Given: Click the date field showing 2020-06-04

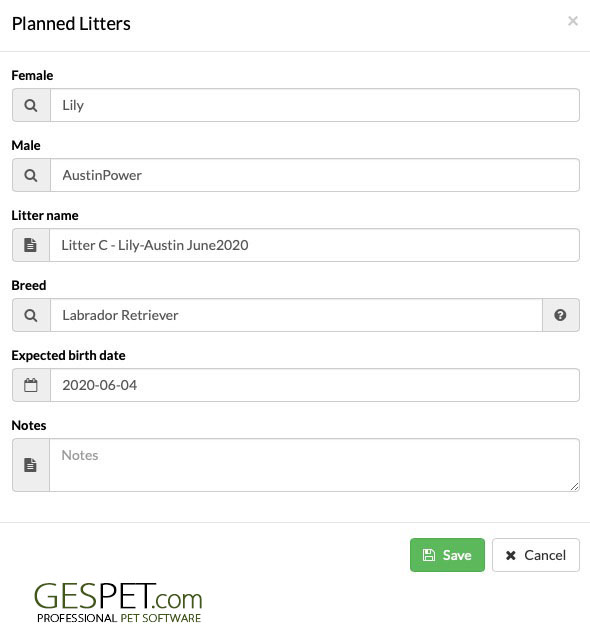Looking at the screenshot, I should pyautogui.click(x=315, y=385).
